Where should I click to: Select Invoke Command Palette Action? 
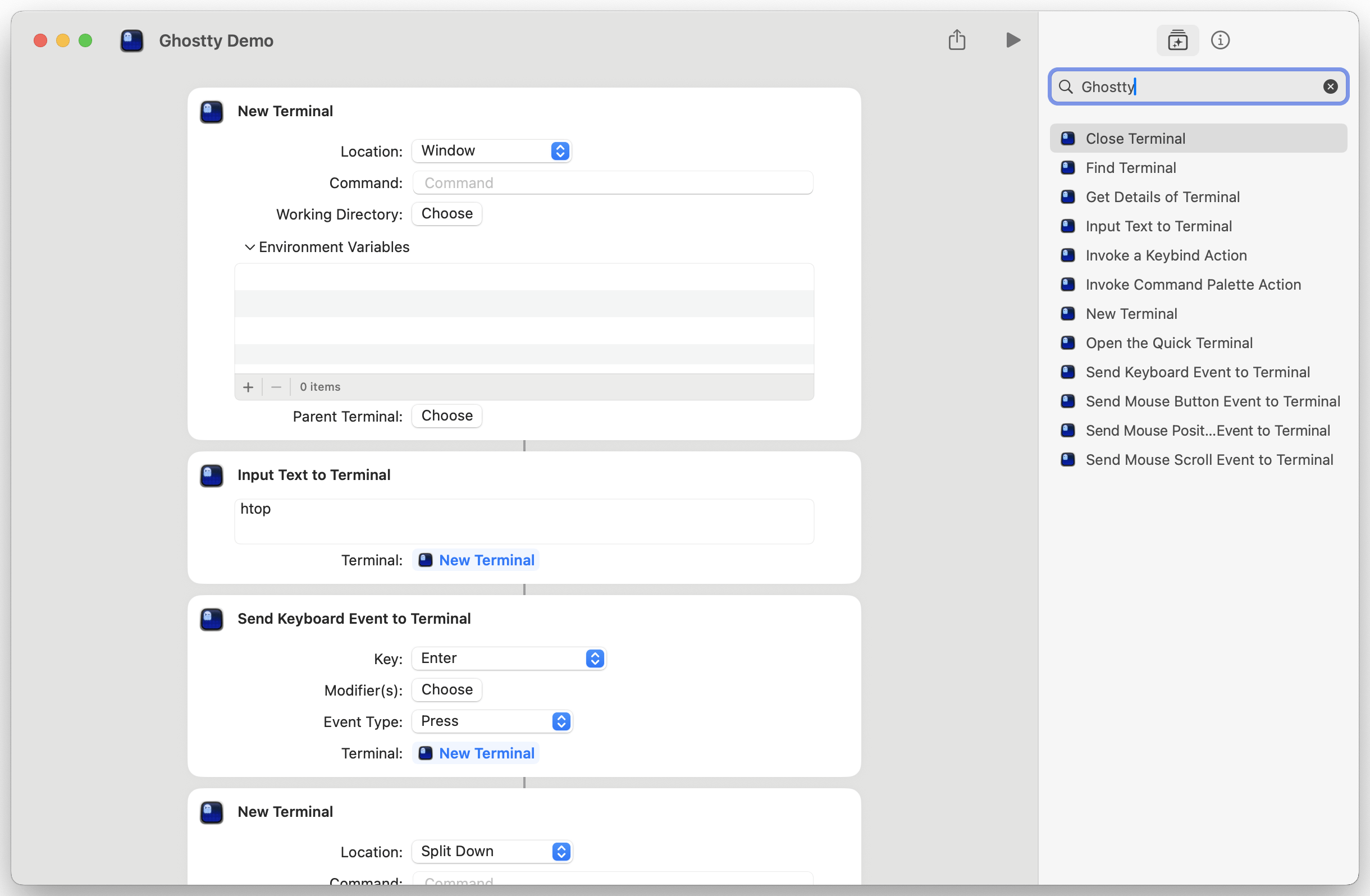[1198, 284]
